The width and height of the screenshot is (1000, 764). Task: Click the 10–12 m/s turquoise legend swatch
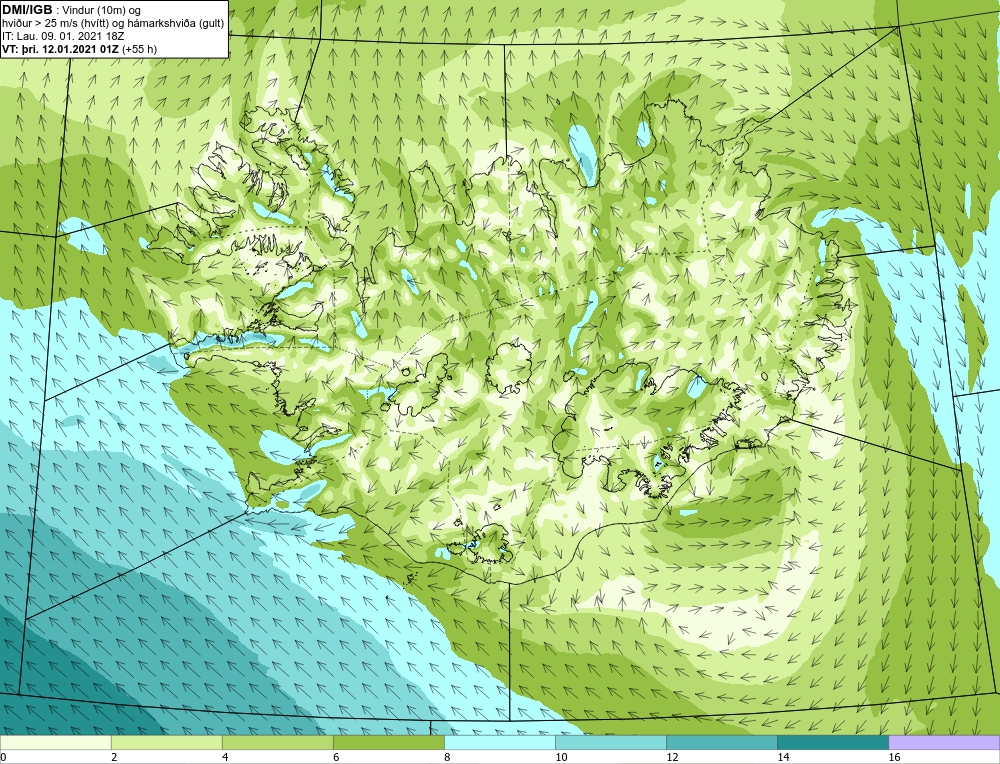(x=611, y=742)
